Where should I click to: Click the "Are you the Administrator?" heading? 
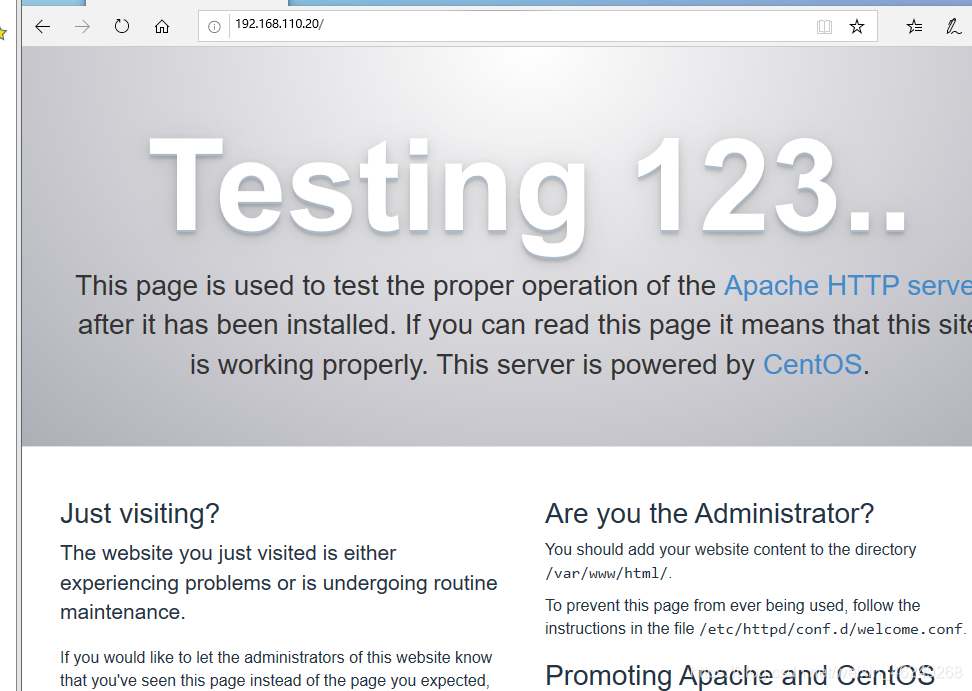tap(709, 514)
